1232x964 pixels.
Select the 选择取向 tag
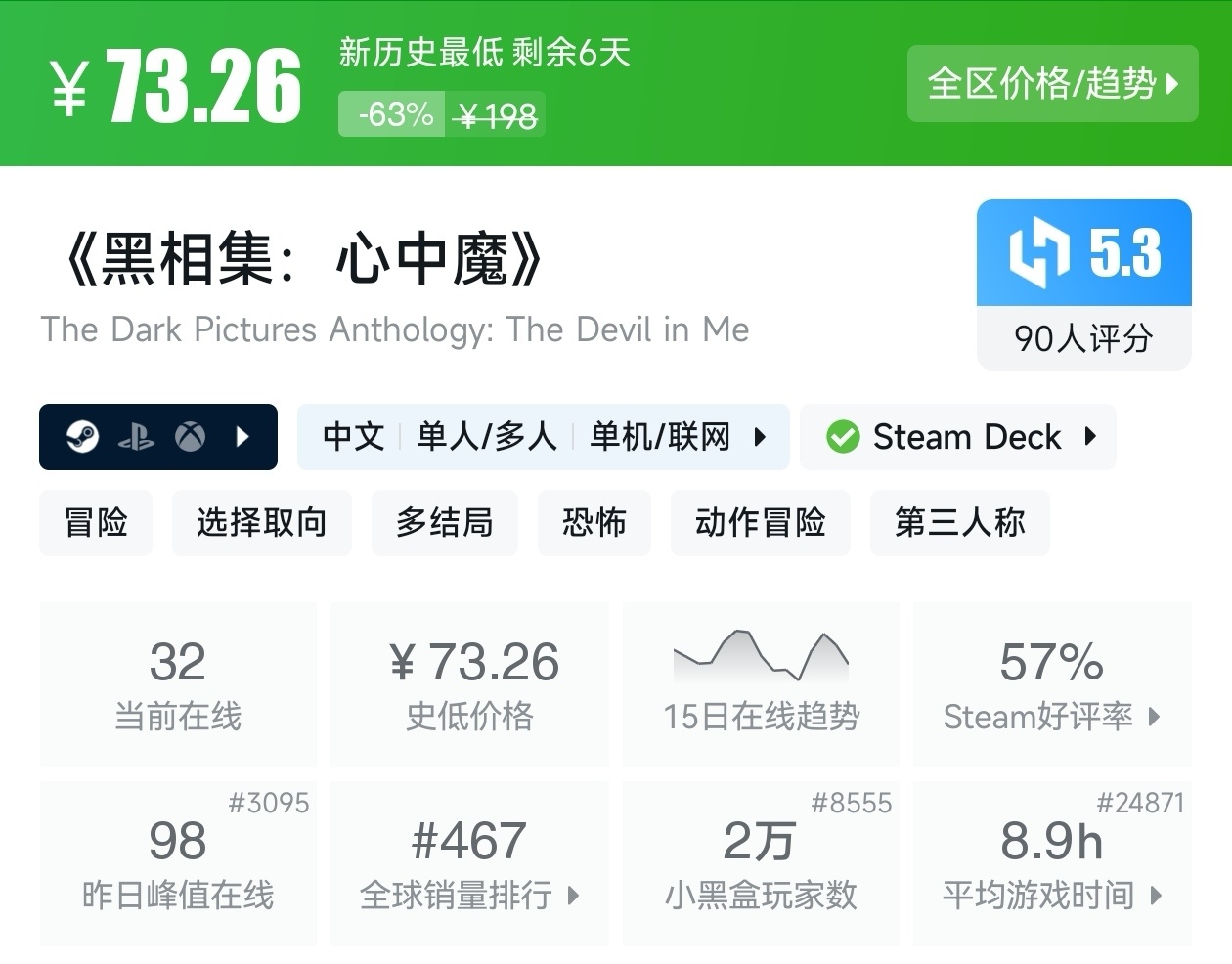(261, 523)
